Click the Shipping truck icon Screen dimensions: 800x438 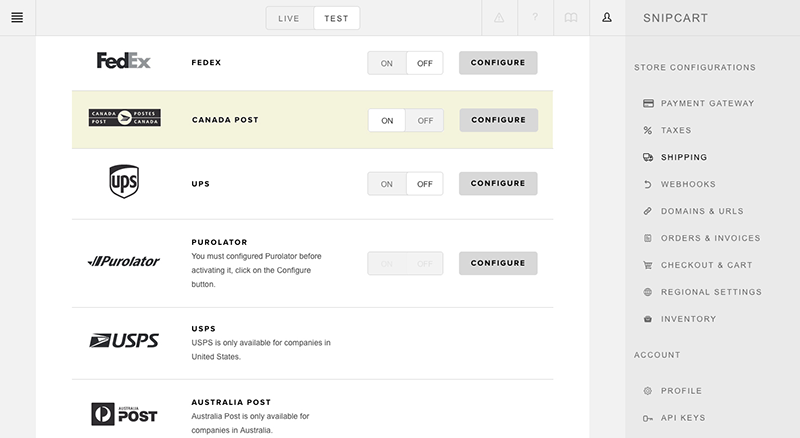[648, 157]
